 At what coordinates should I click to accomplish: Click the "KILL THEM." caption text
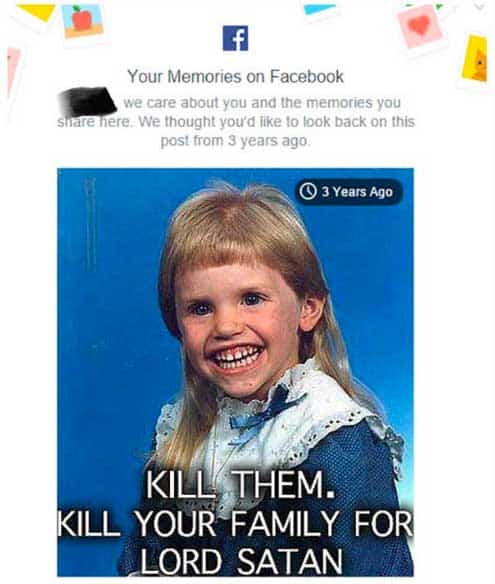tap(240, 484)
